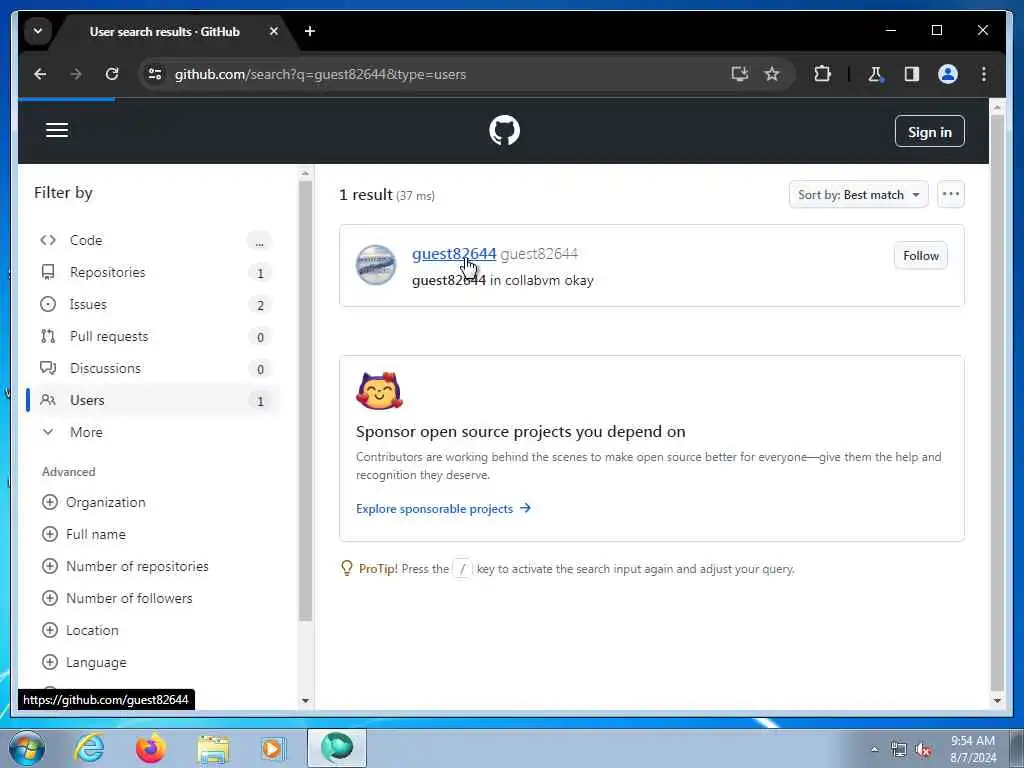Add the Number of repositories filter
1024x768 pixels.
point(125,566)
